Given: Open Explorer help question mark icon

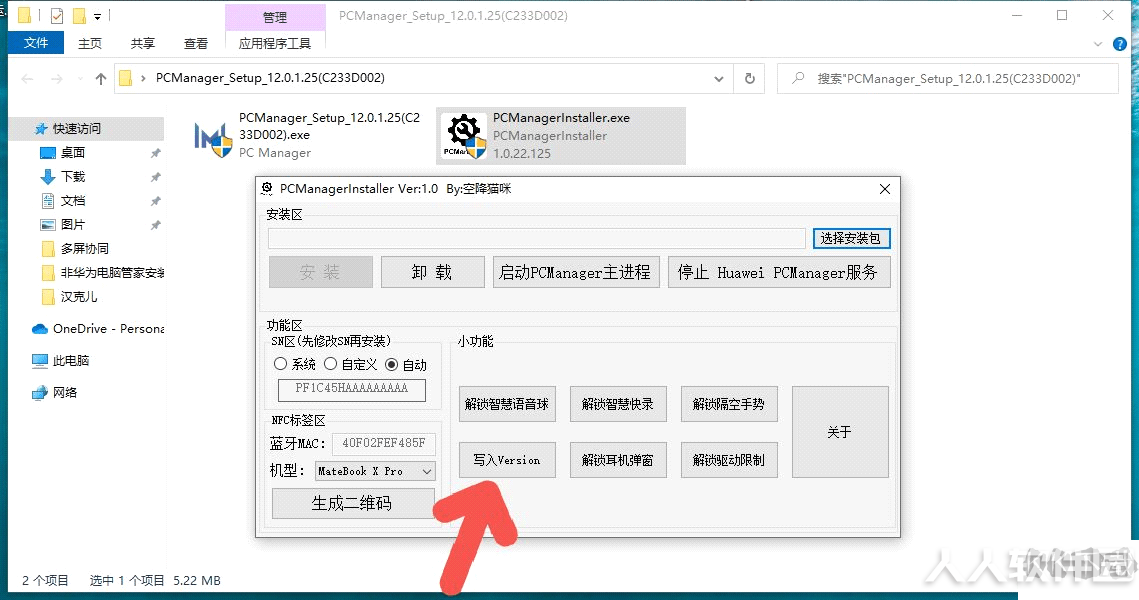Looking at the screenshot, I should click(1120, 44).
